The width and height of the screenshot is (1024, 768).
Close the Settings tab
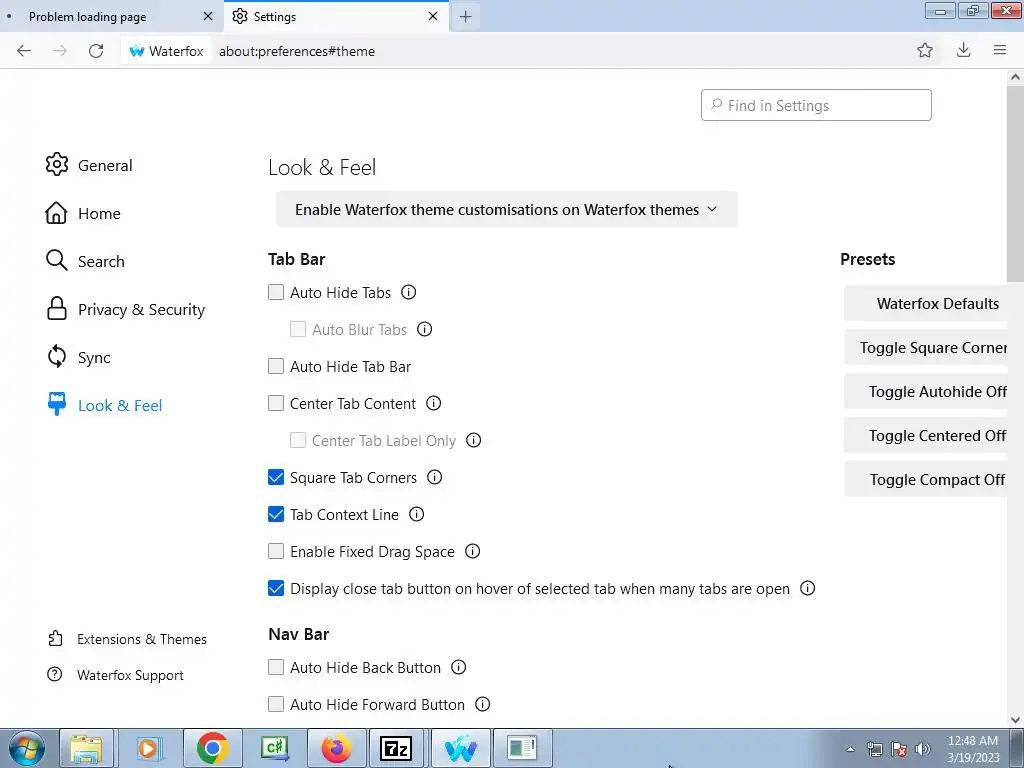[x=433, y=16]
